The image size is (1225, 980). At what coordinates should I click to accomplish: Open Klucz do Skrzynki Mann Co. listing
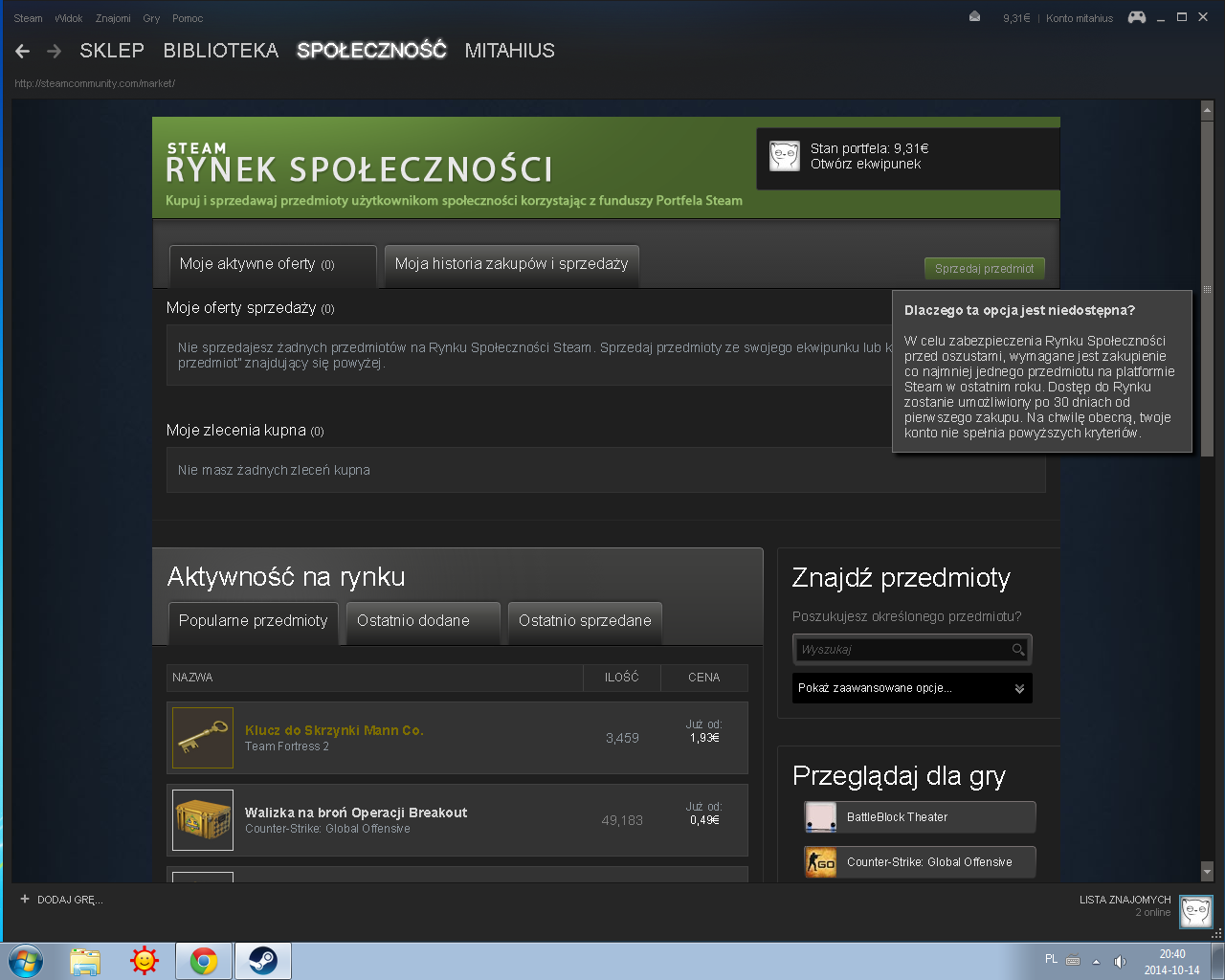tap(334, 730)
